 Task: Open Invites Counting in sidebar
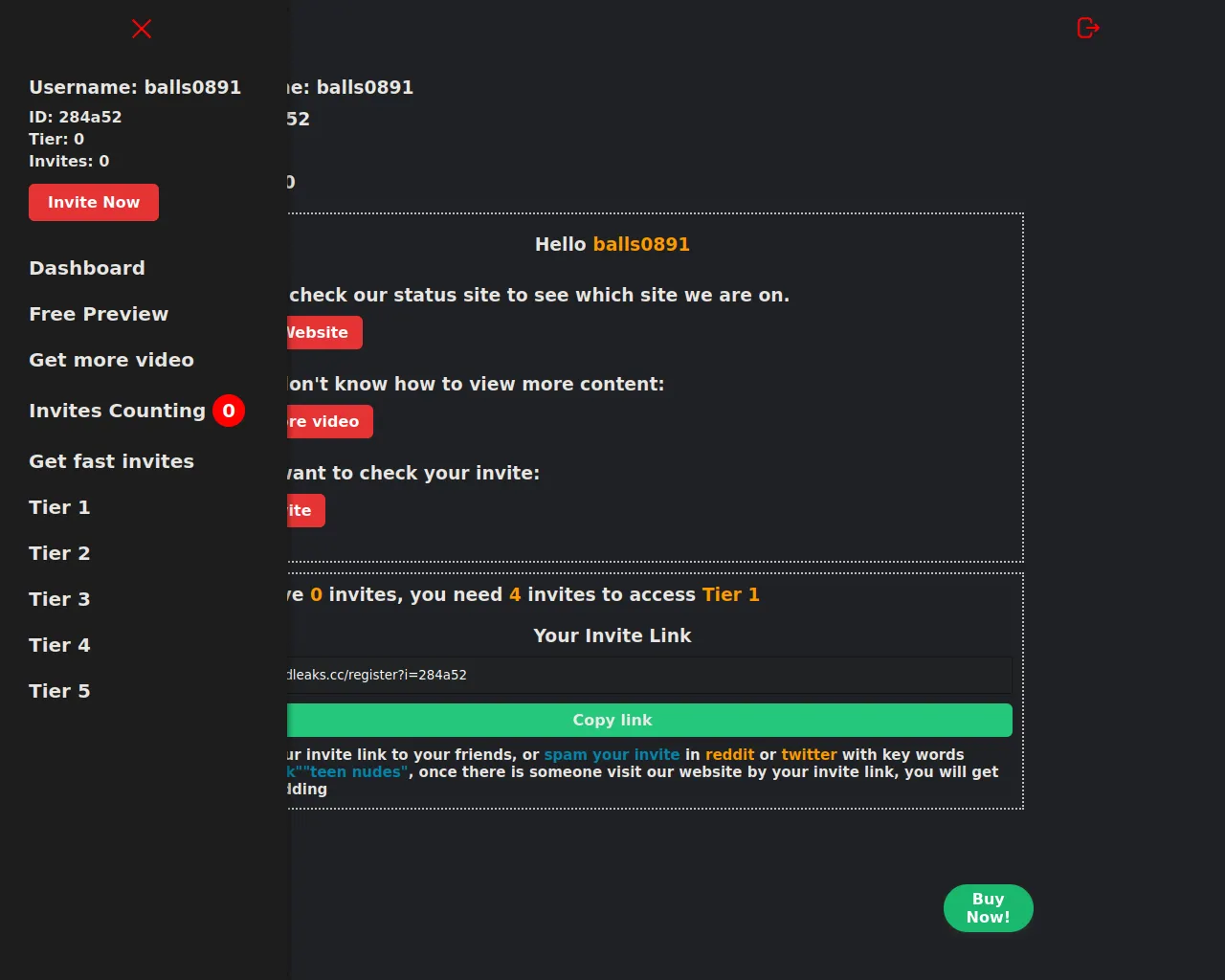click(x=117, y=411)
